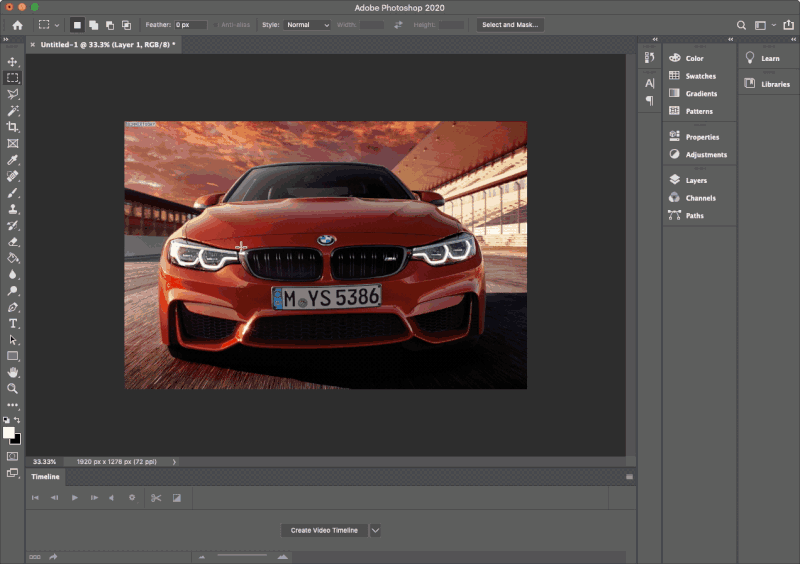
Task: Activate the Hand tool
Action: (13, 372)
